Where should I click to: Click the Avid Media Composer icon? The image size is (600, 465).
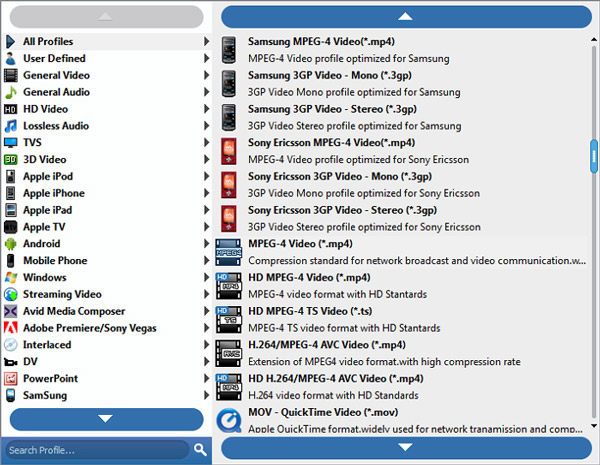click(x=11, y=311)
